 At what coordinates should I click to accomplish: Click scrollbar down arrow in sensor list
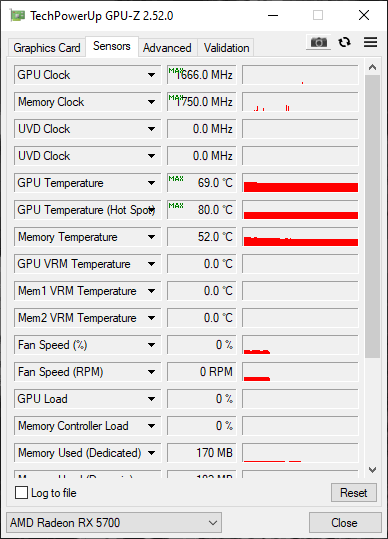372,469
